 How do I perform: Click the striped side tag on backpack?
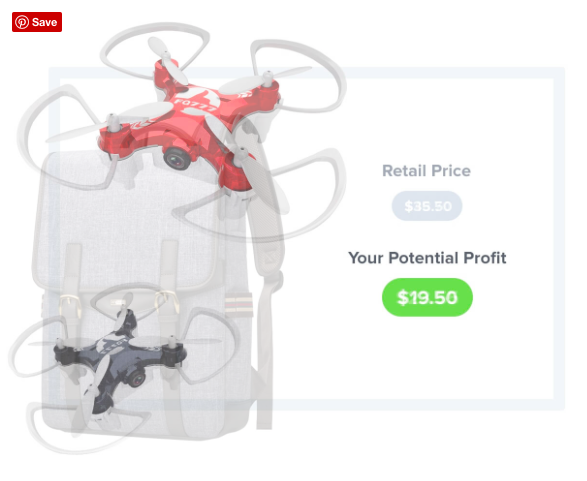point(239,305)
